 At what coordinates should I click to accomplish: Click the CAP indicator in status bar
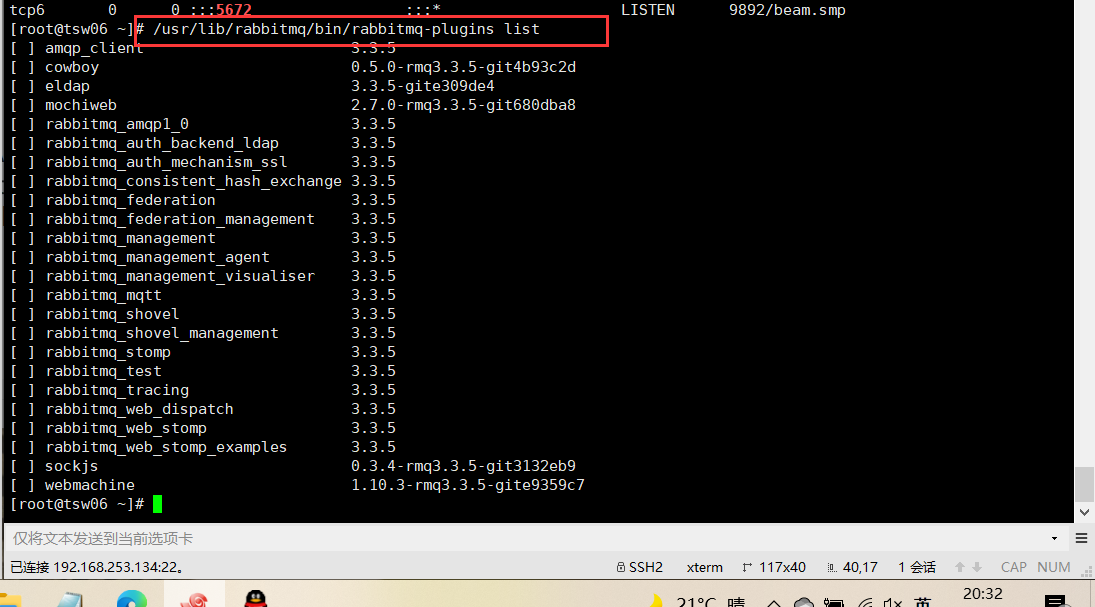pyautogui.click(x=1014, y=567)
